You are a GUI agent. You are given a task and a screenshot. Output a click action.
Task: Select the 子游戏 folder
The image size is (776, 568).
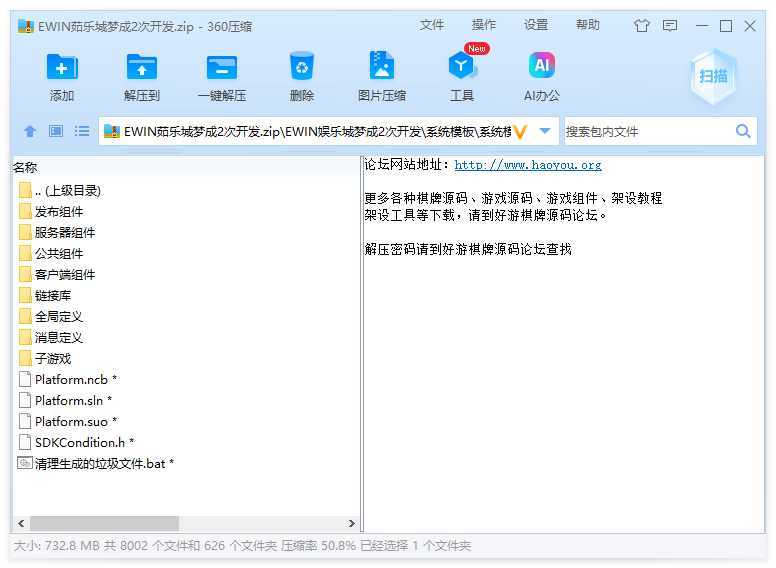pos(45,359)
